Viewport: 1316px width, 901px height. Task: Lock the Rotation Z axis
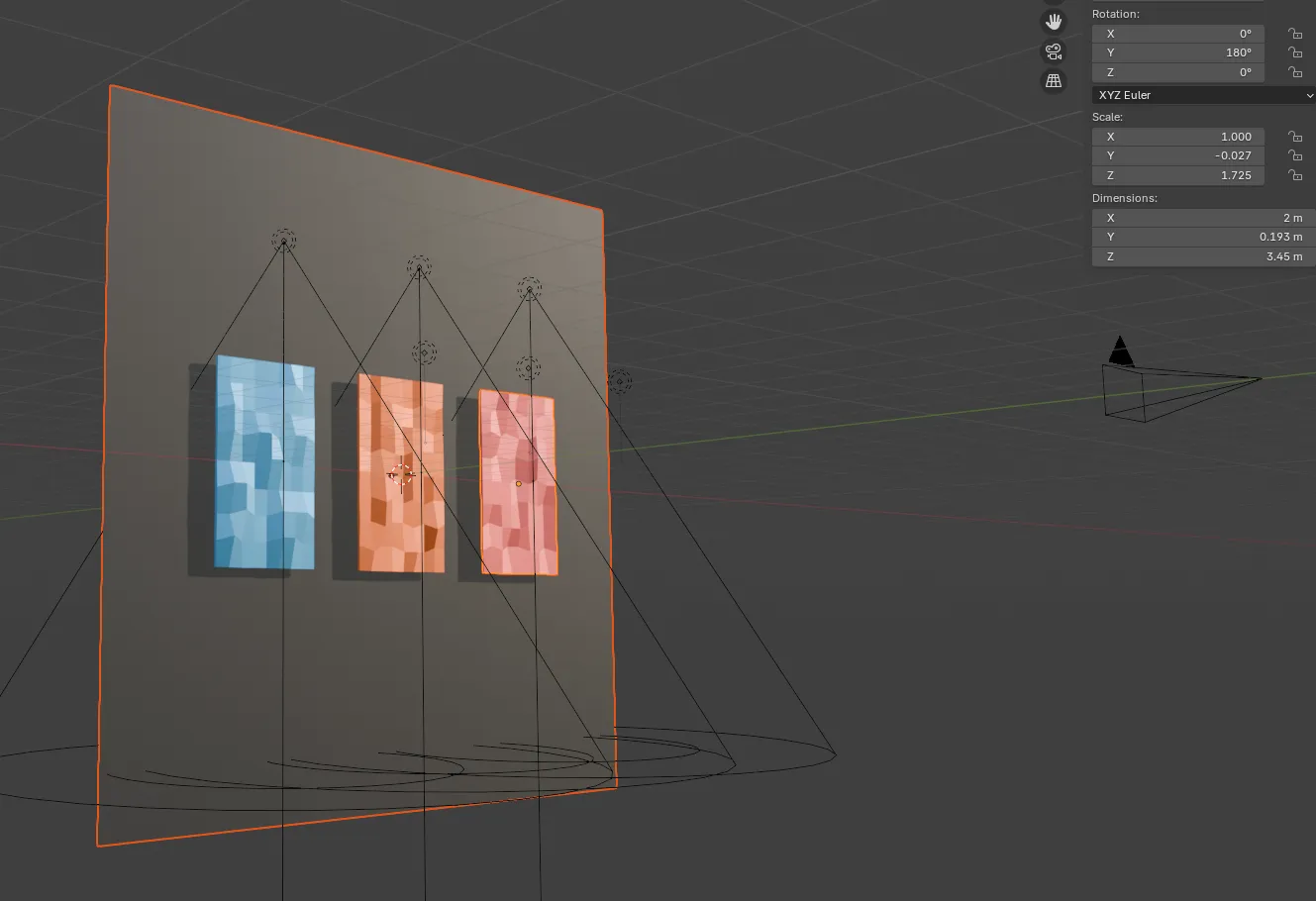coord(1294,72)
